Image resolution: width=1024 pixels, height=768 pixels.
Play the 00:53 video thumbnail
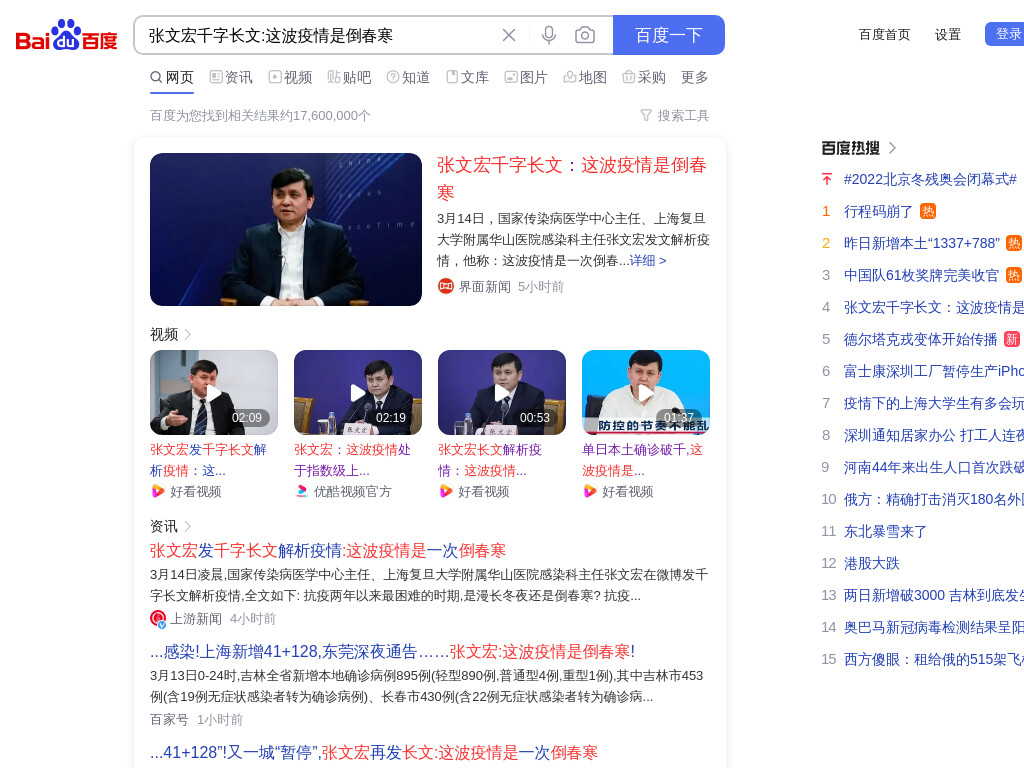pos(502,392)
